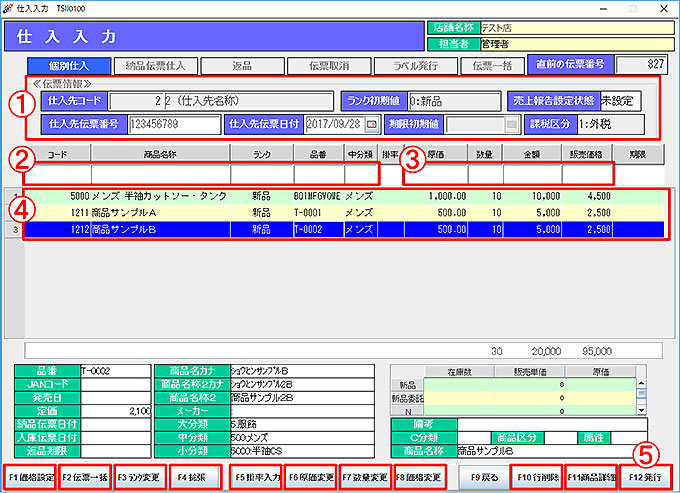Viewport: 680px width, 493px height.
Task: Switch to 納品伝票仕入 tab
Action: pos(154,66)
